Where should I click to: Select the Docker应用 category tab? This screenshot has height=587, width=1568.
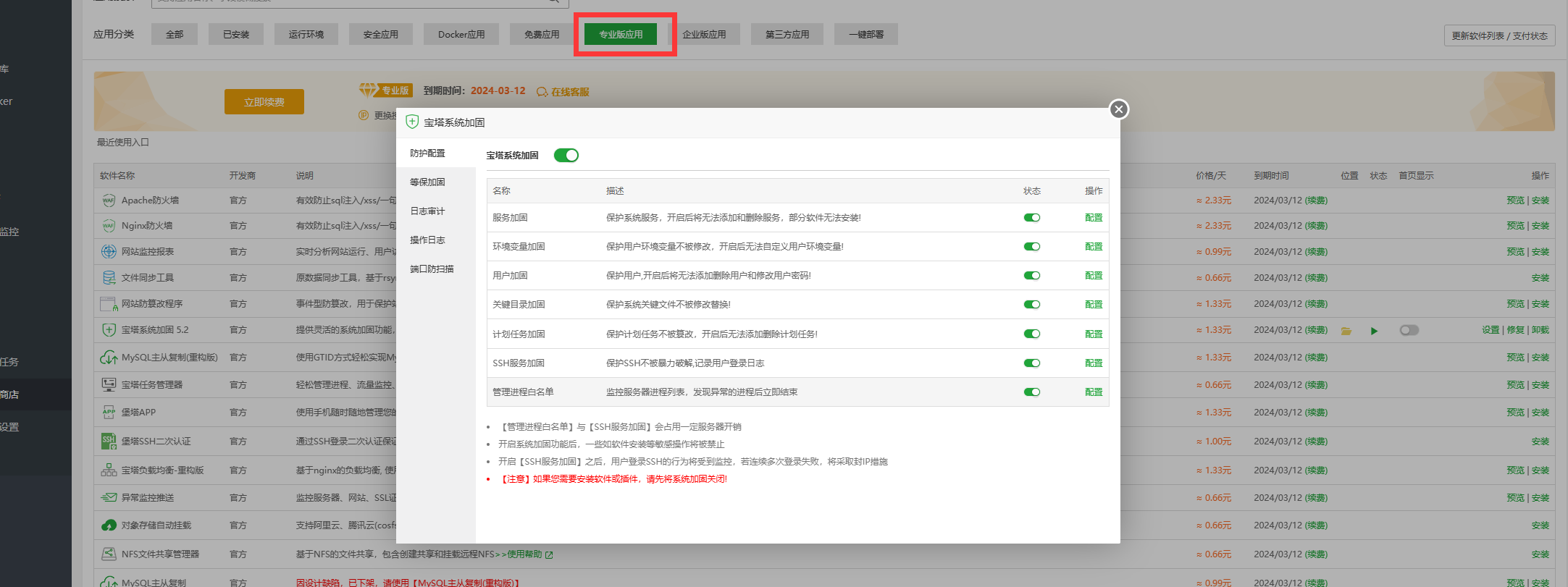(x=461, y=34)
